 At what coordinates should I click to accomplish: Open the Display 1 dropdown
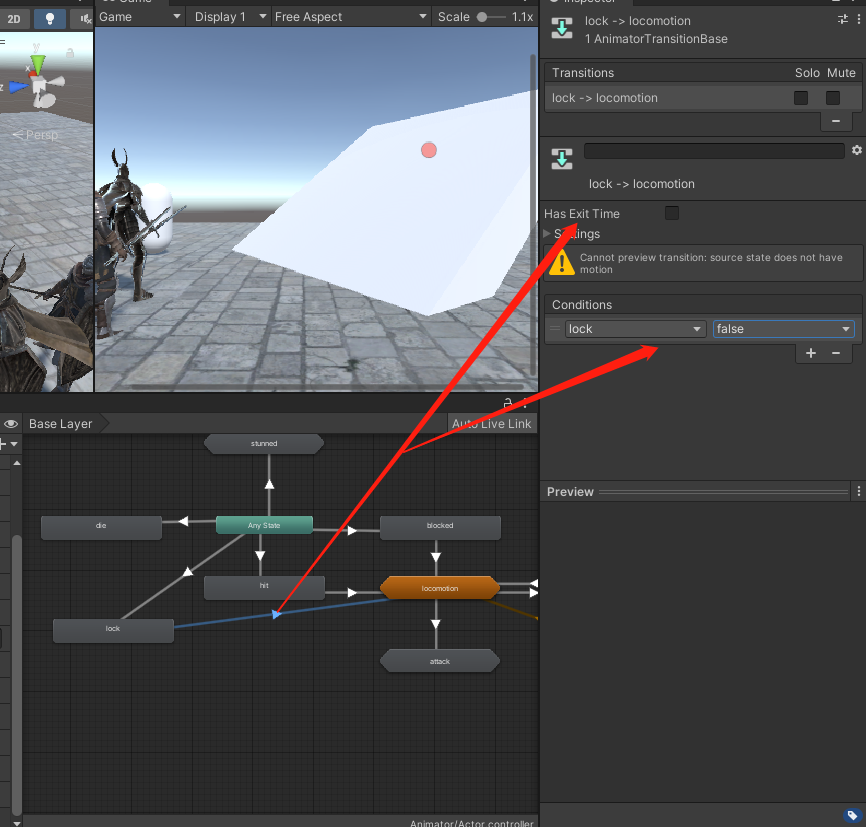click(x=230, y=17)
